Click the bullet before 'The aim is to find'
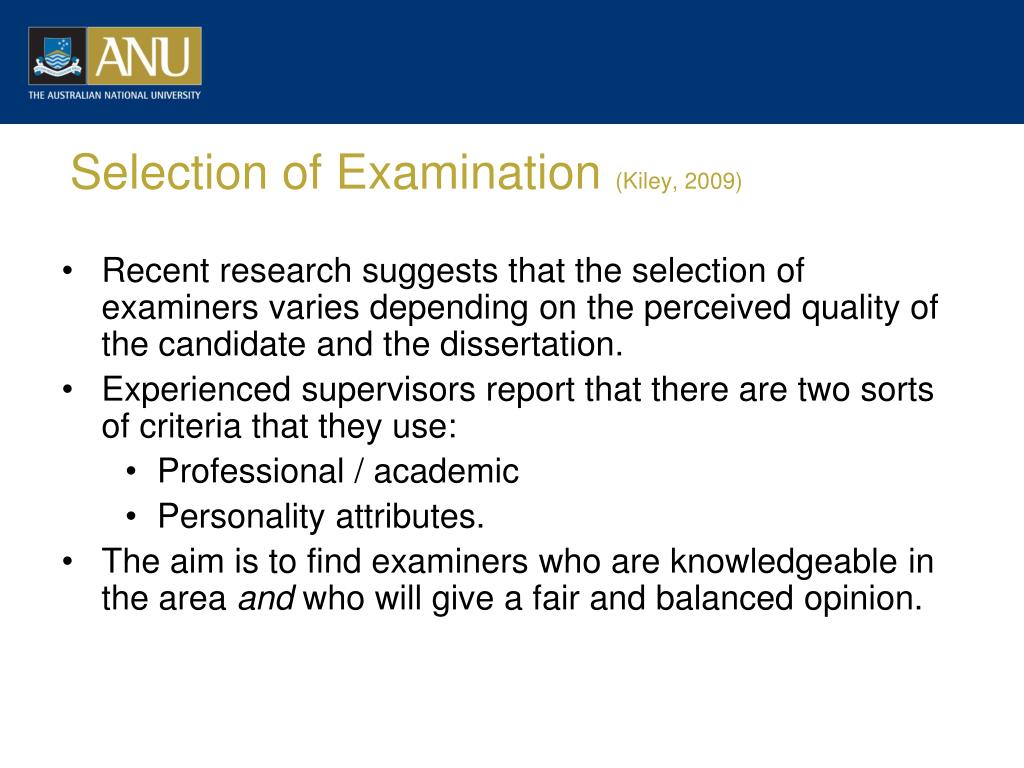This screenshot has height=768, width=1024. tap(67, 562)
